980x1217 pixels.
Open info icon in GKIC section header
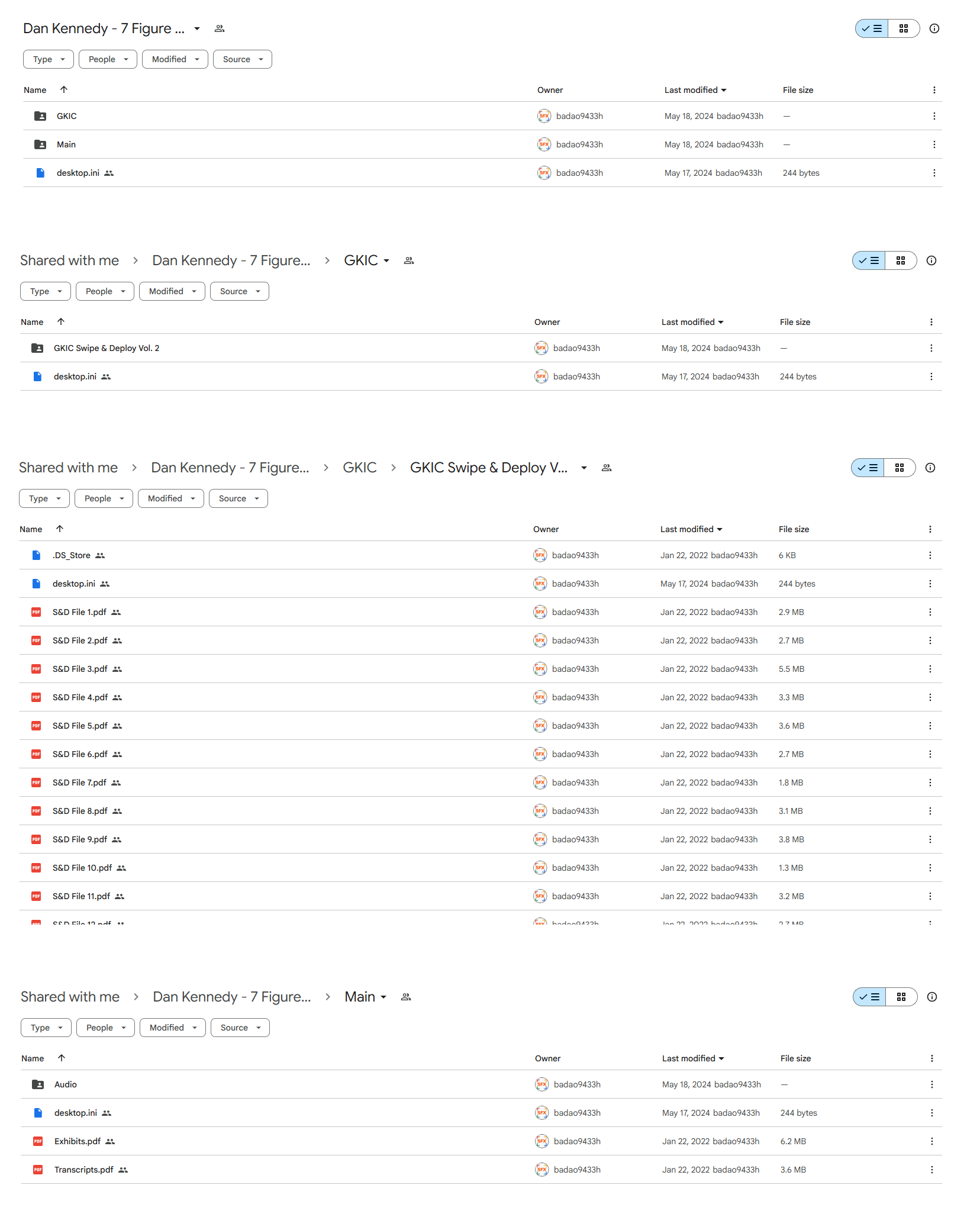click(931, 260)
